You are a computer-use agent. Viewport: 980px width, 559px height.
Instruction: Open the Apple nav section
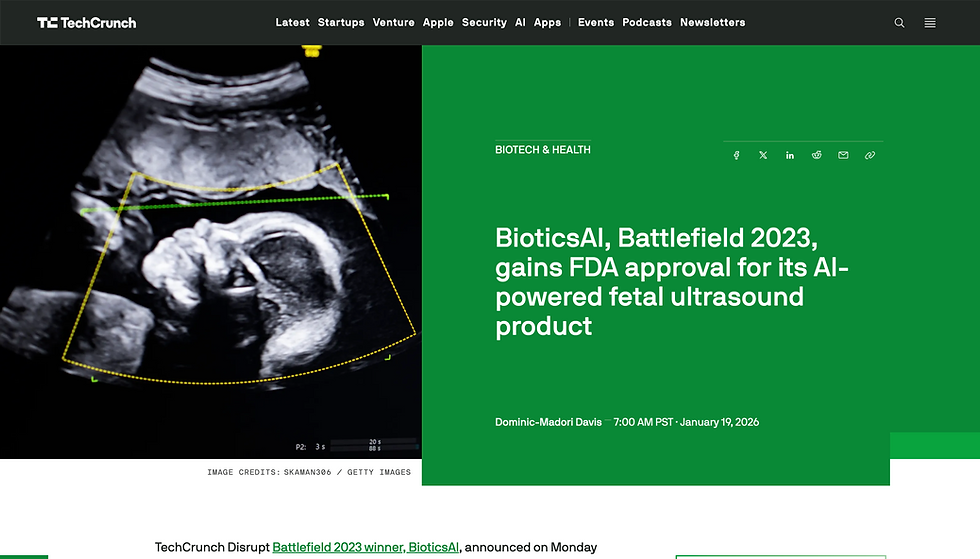tap(438, 23)
